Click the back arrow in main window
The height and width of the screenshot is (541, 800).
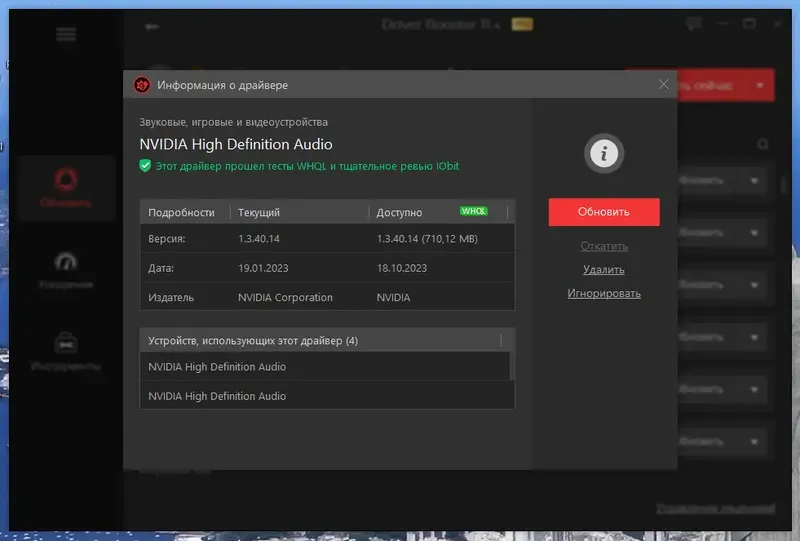tap(152, 26)
